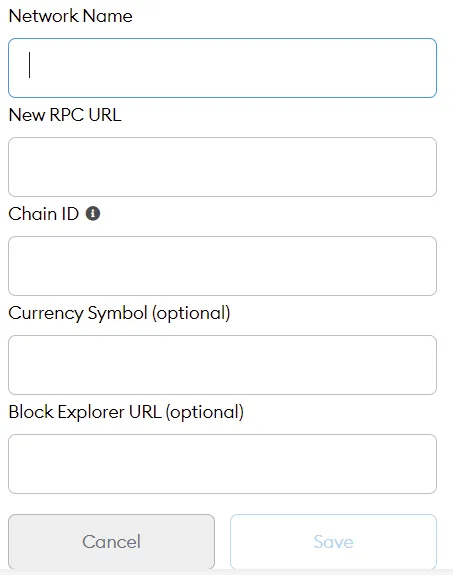Image resolution: width=453 pixels, height=575 pixels.
Task: Focus the New RPC URL text box
Action: point(222,167)
